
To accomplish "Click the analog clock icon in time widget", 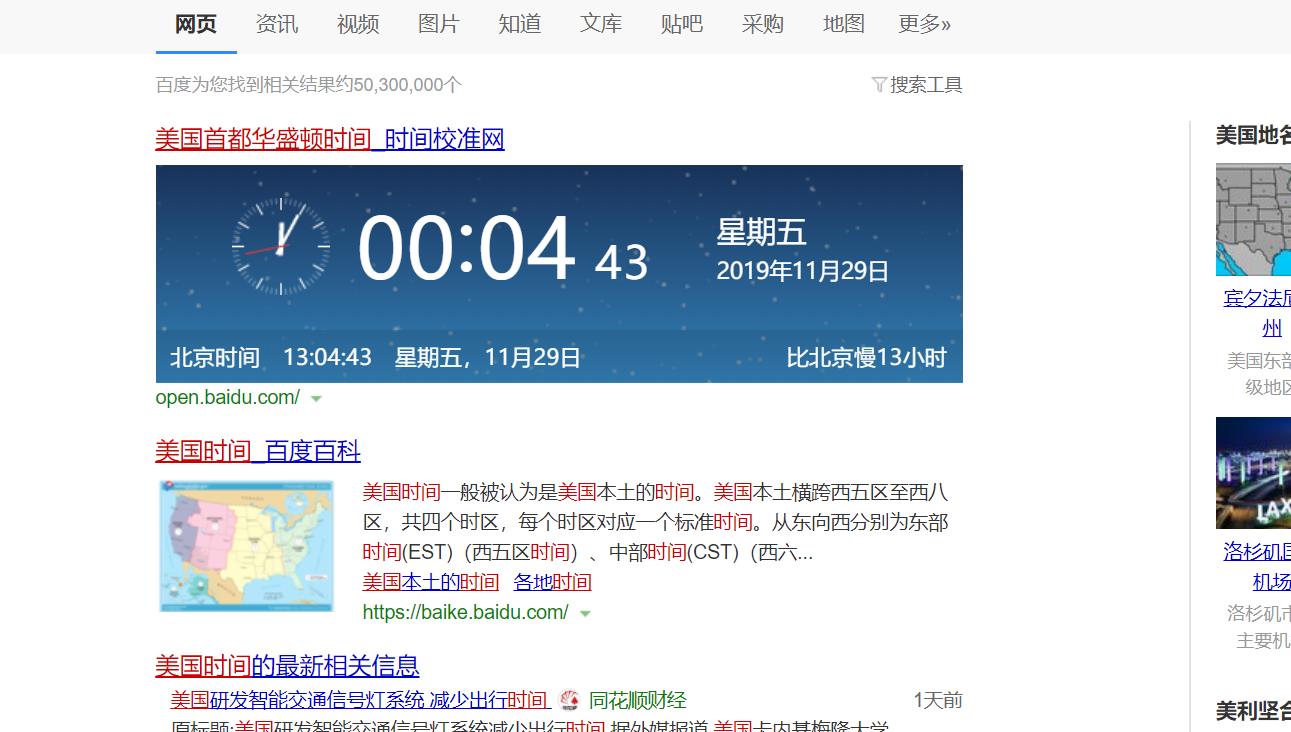I will point(281,246).
